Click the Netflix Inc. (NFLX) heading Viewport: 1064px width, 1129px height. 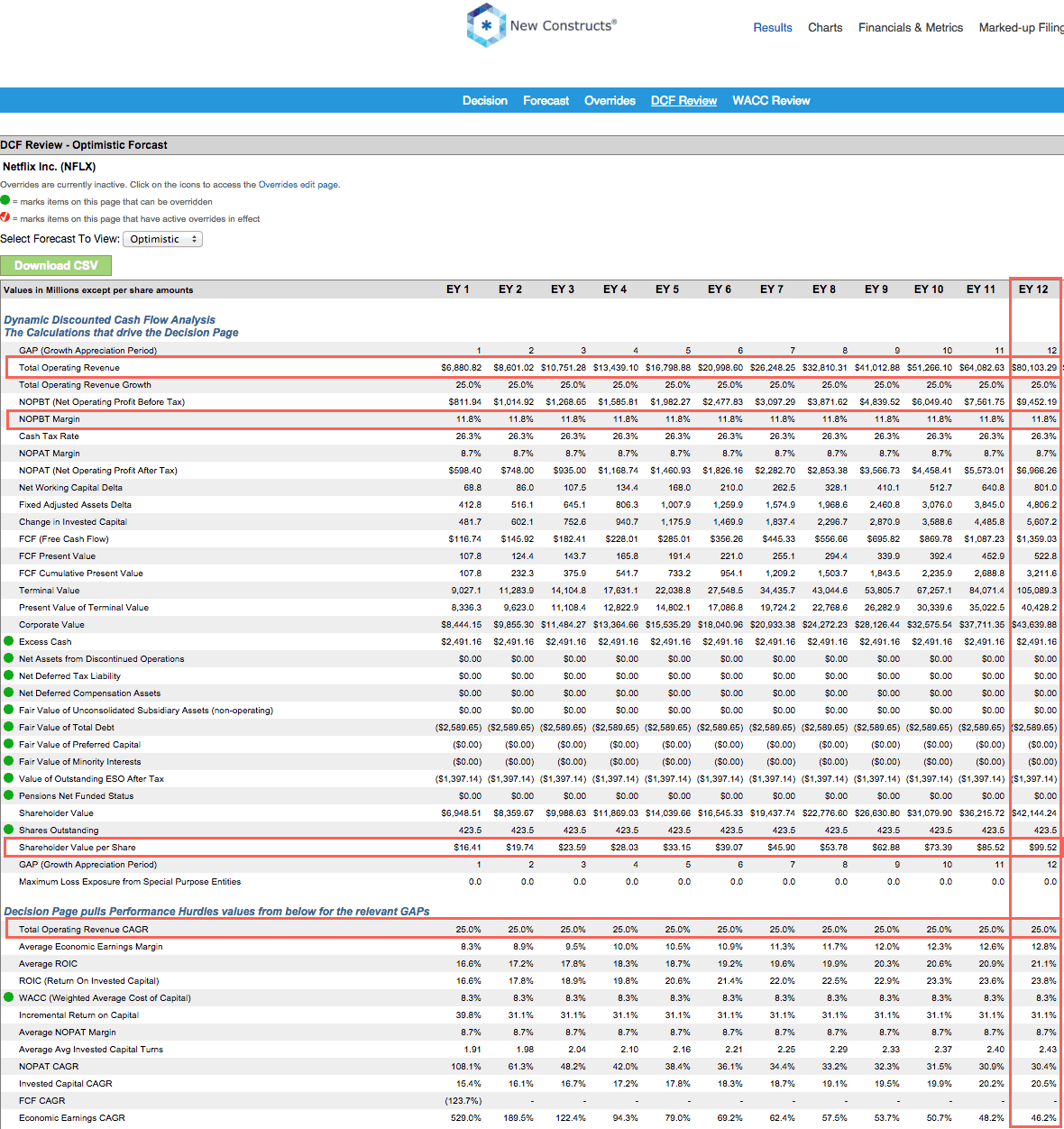50,167
